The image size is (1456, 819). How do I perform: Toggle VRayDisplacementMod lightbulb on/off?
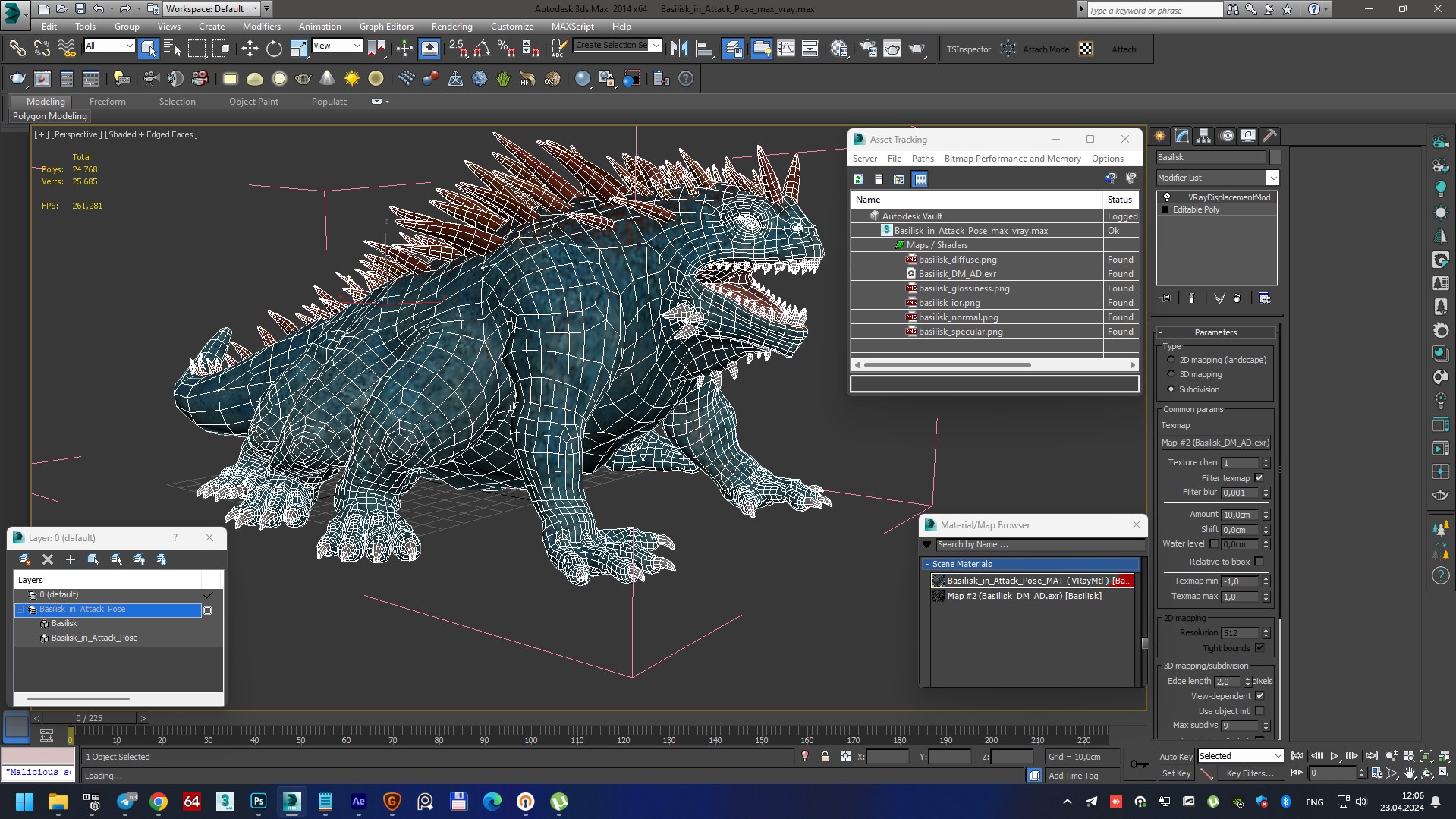(1167, 197)
